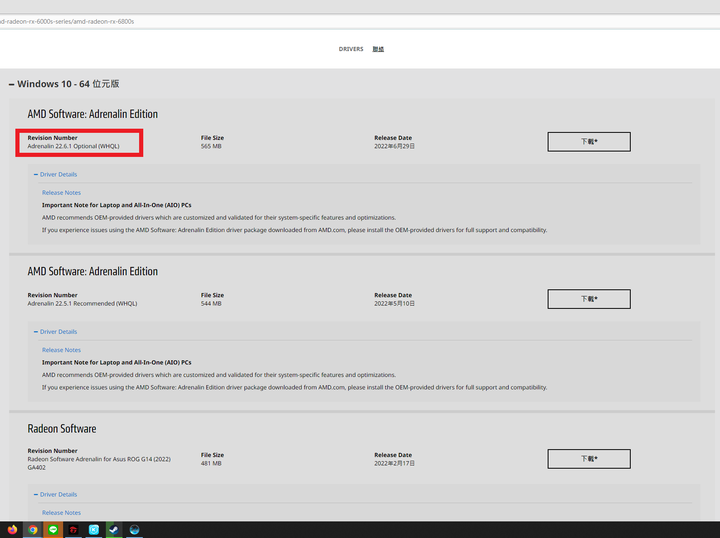Click the '565 MB' file size
Screen dimensions: 720x538
[x=211, y=146]
